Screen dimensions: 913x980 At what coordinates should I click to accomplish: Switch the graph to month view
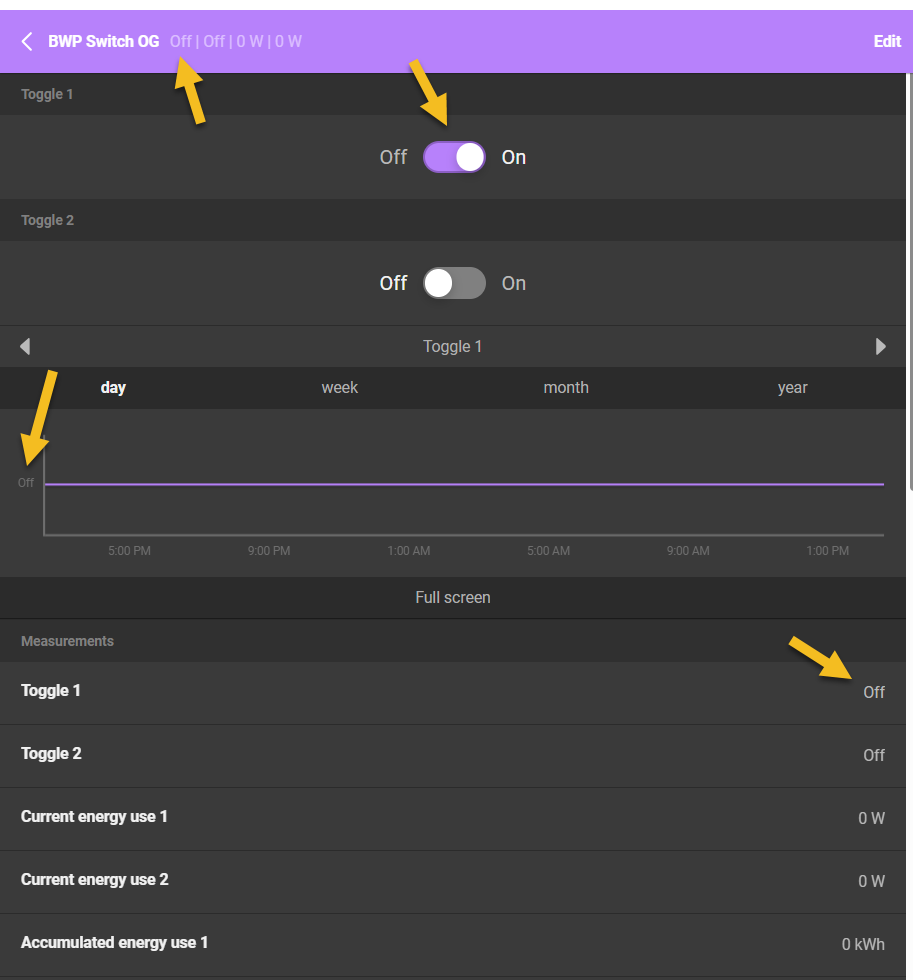pyautogui.click(x=566, y=387)
